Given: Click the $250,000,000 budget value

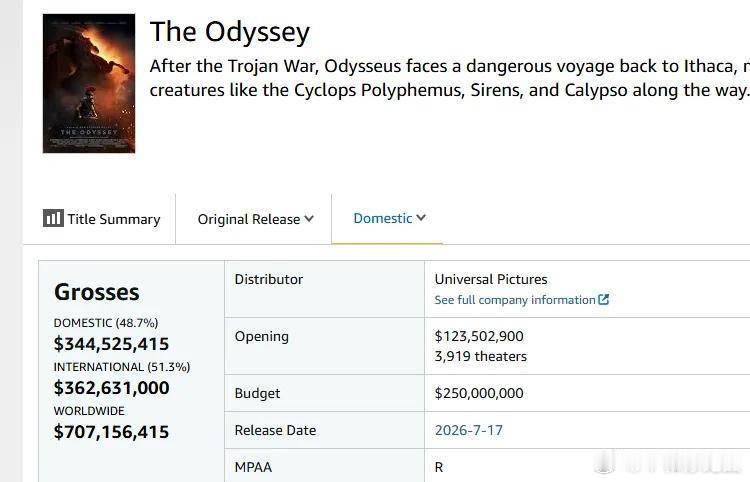Looking at the screenshot, I should pos(479,393).
